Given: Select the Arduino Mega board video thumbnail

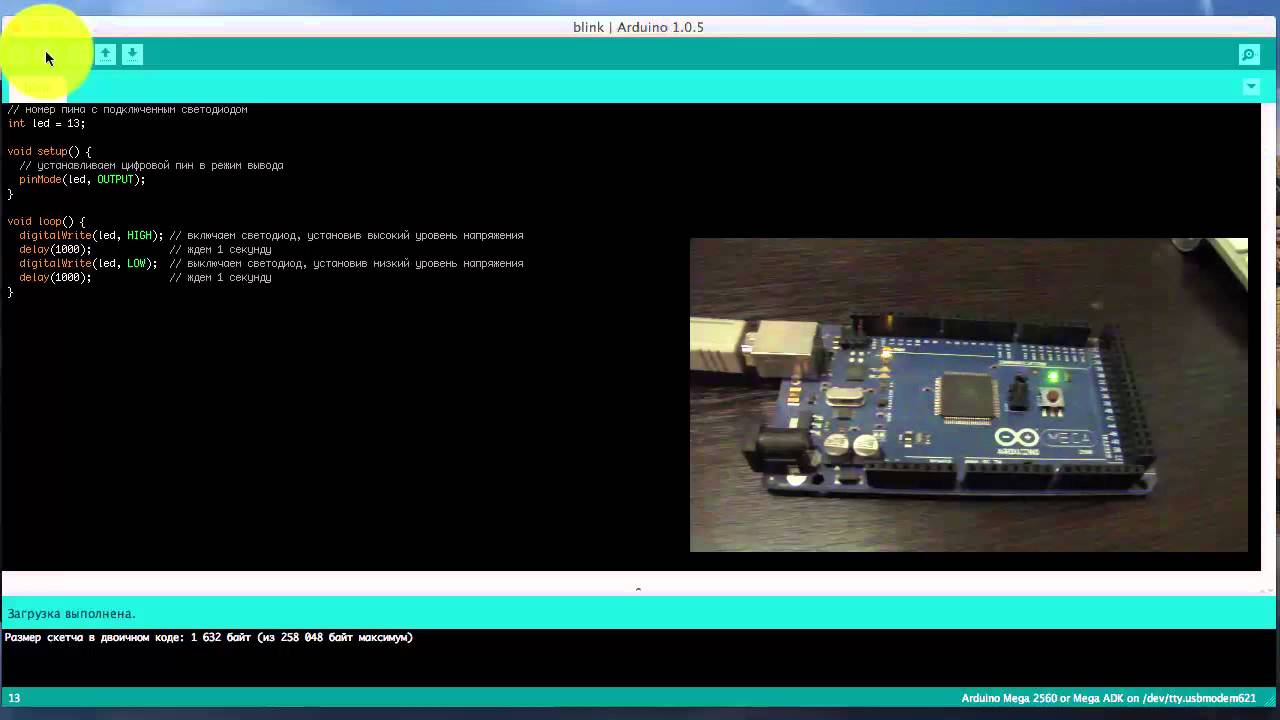Looking at the screenshot, I should tap(968, 395).
